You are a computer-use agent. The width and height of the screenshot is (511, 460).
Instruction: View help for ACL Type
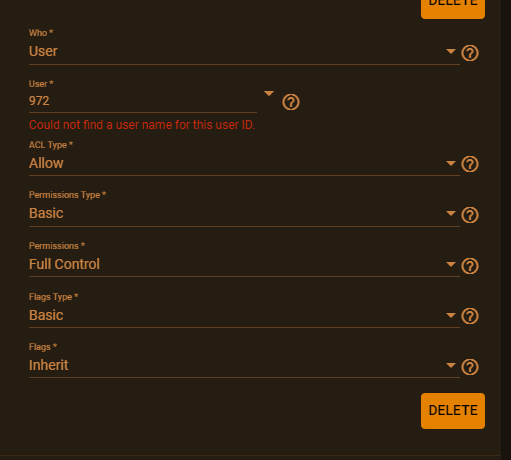470,164
